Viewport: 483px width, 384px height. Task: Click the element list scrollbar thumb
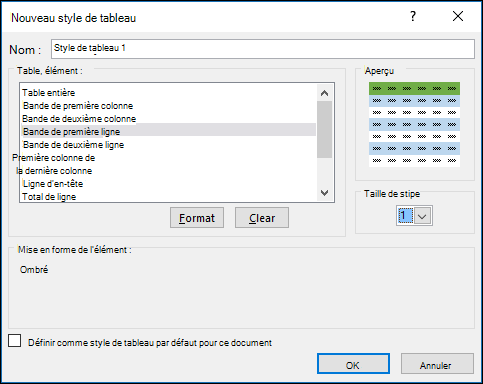pyautogui.click(x=324, y=129)
